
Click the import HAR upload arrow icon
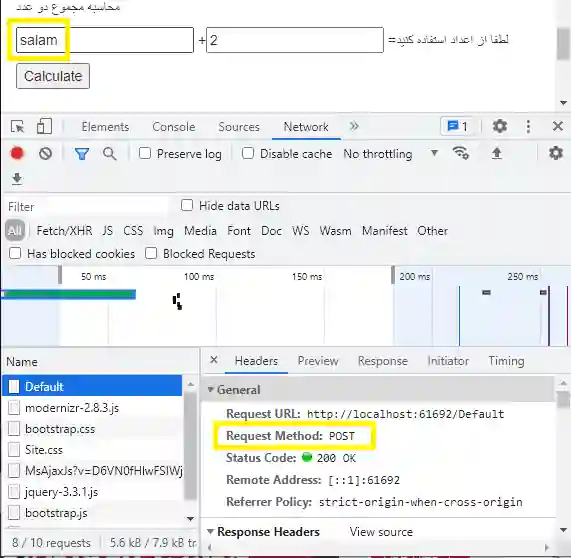tap(497, 153)
